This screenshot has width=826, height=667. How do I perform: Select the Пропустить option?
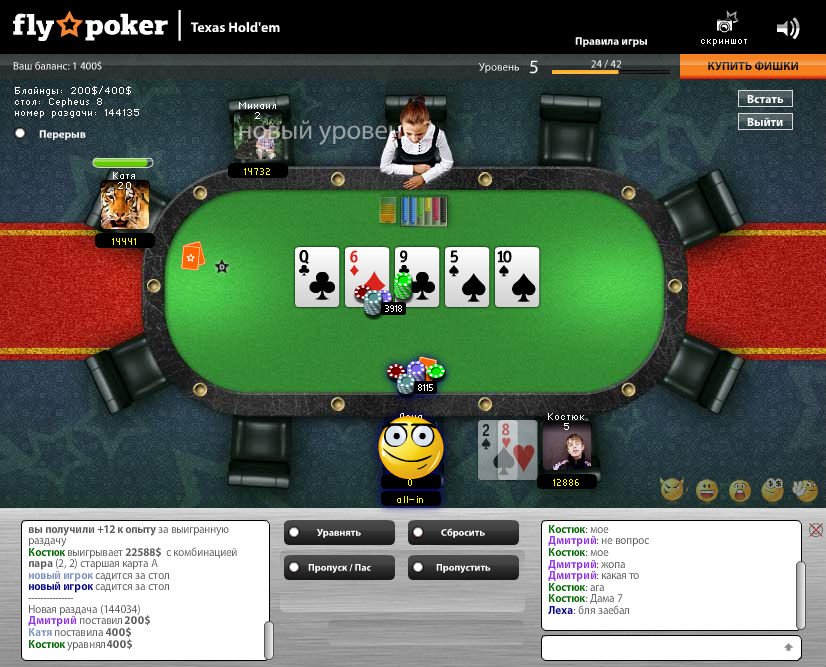tap(463, 567)
